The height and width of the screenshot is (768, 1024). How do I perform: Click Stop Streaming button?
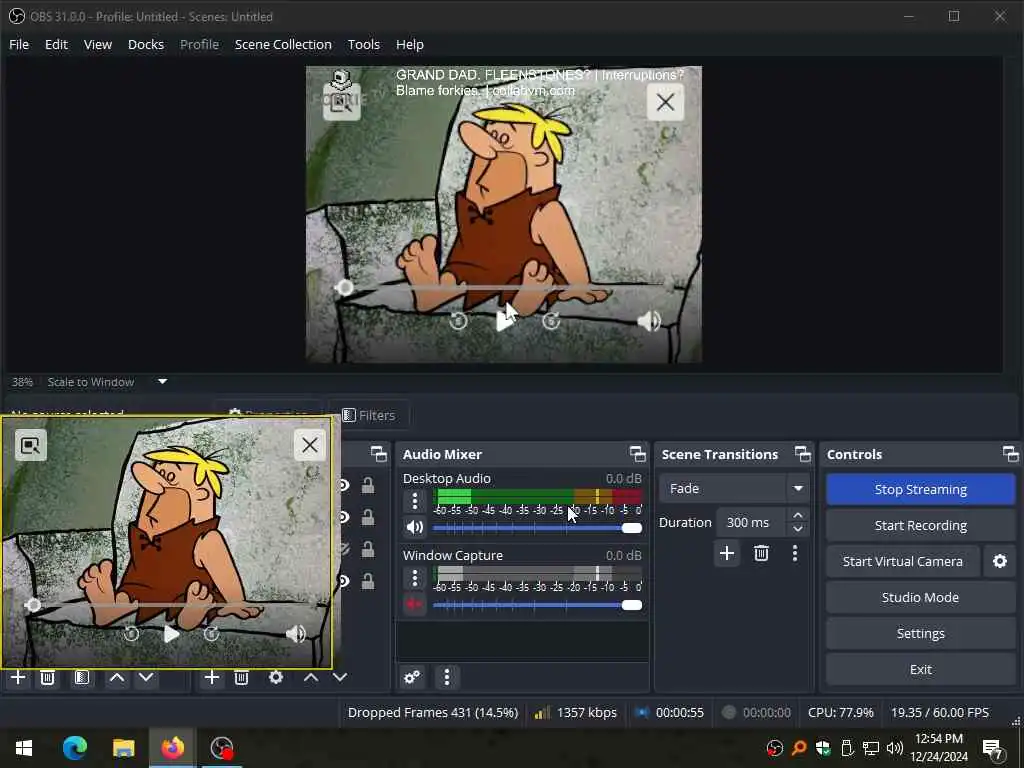coord(921,489)
